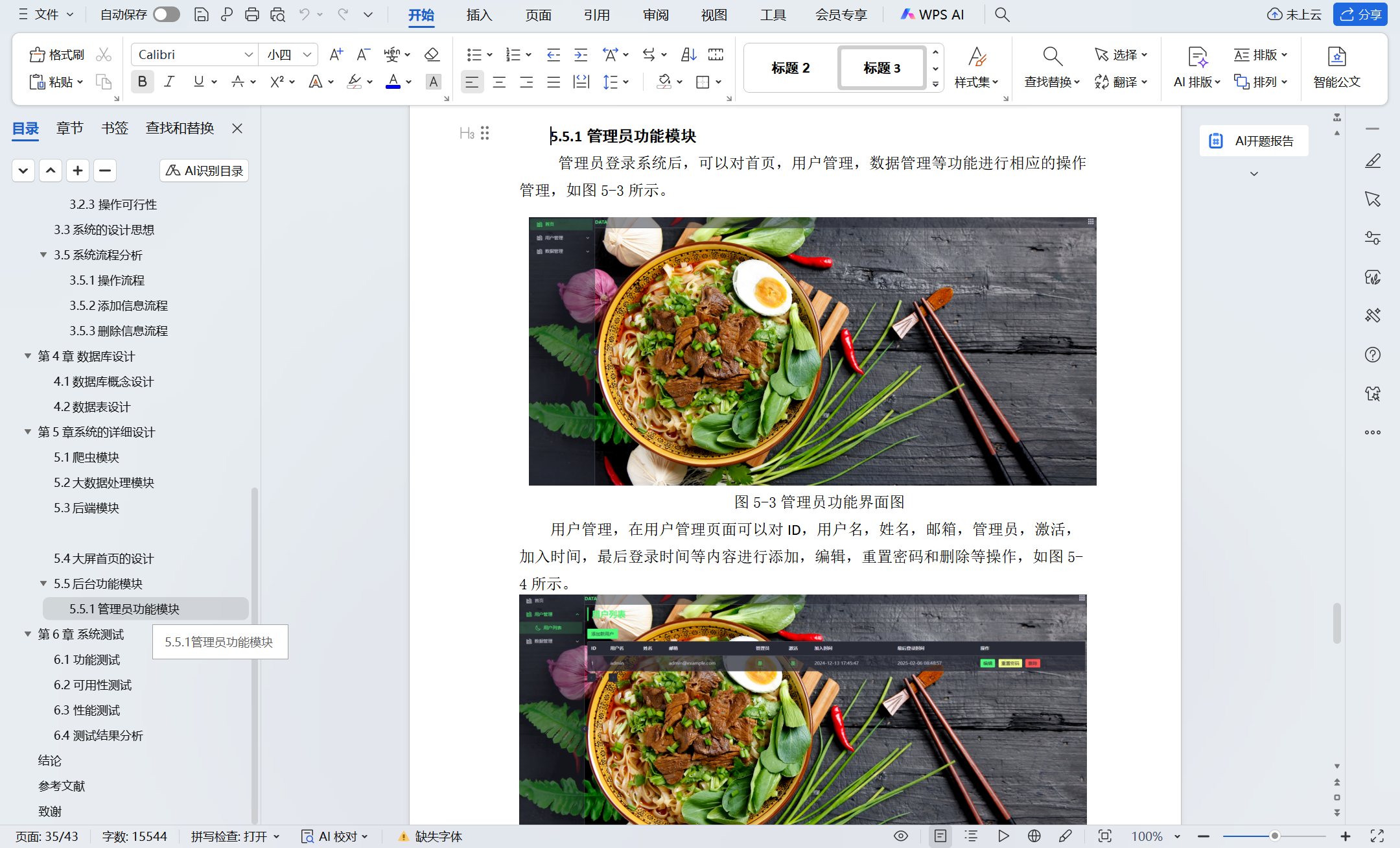
Task: Toggle character shading A button
Action: coord(433,82)
